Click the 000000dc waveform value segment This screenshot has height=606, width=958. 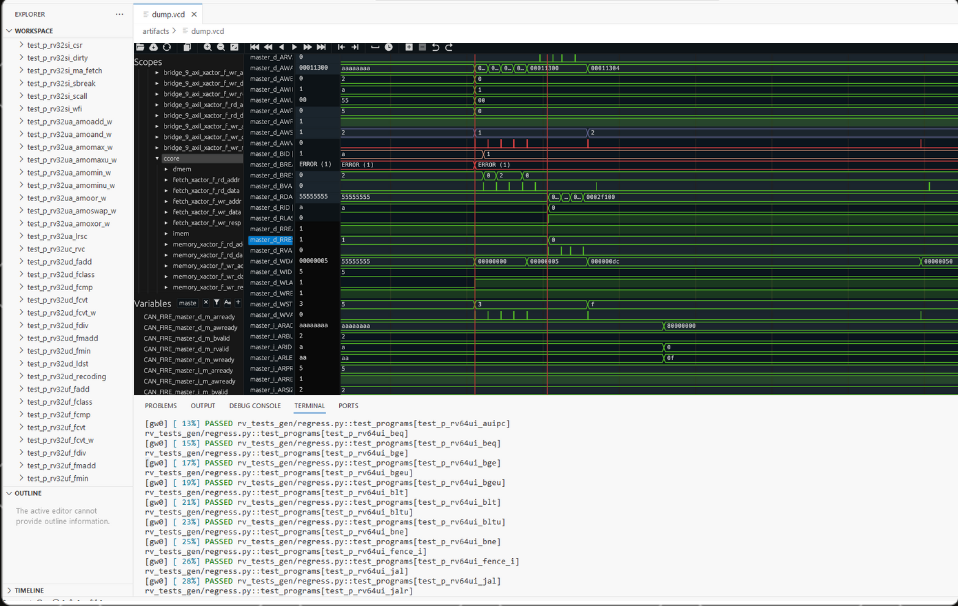605,261
